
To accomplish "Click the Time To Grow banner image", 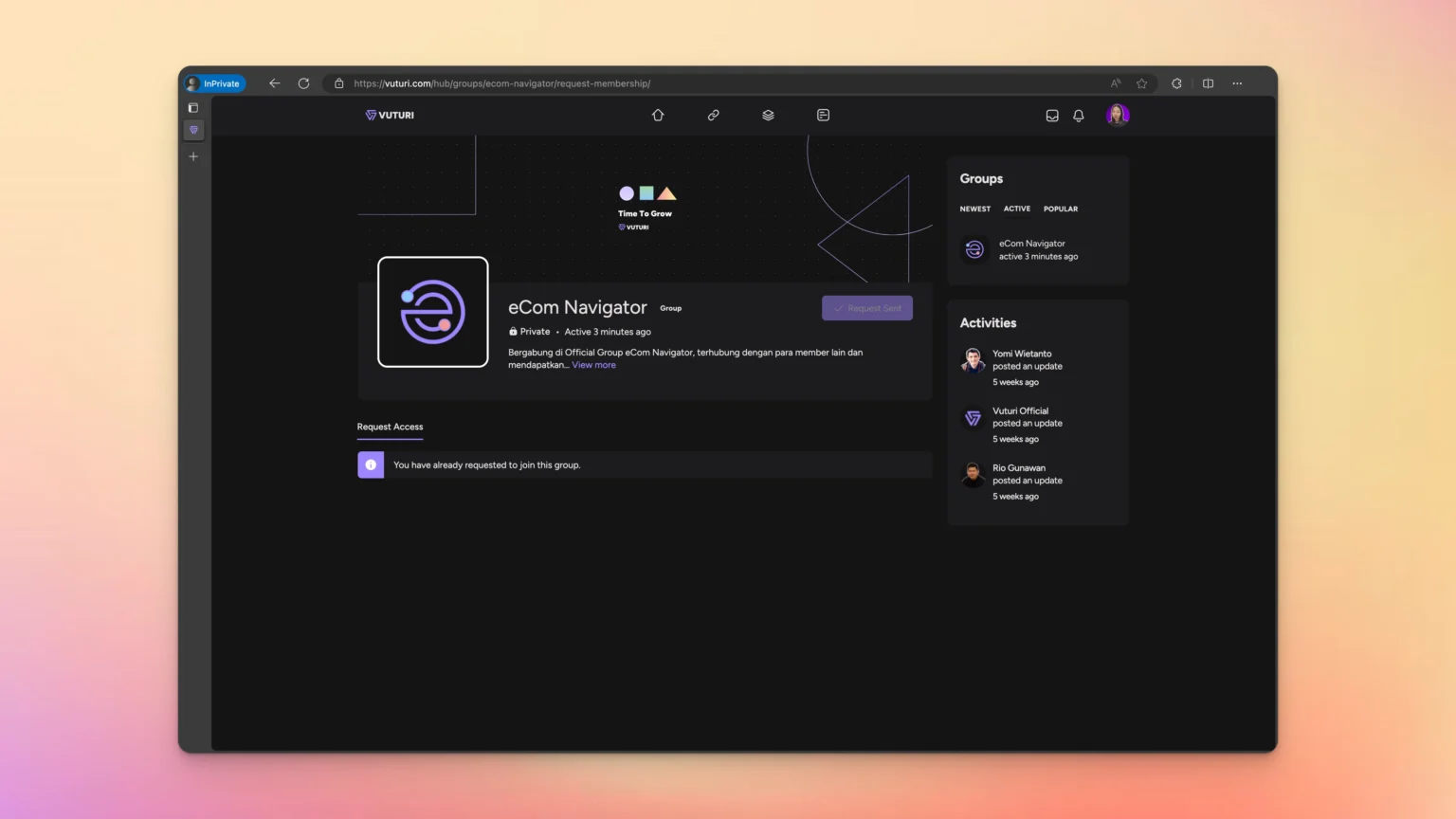I will pyautogui.click(x=646, y=208).
